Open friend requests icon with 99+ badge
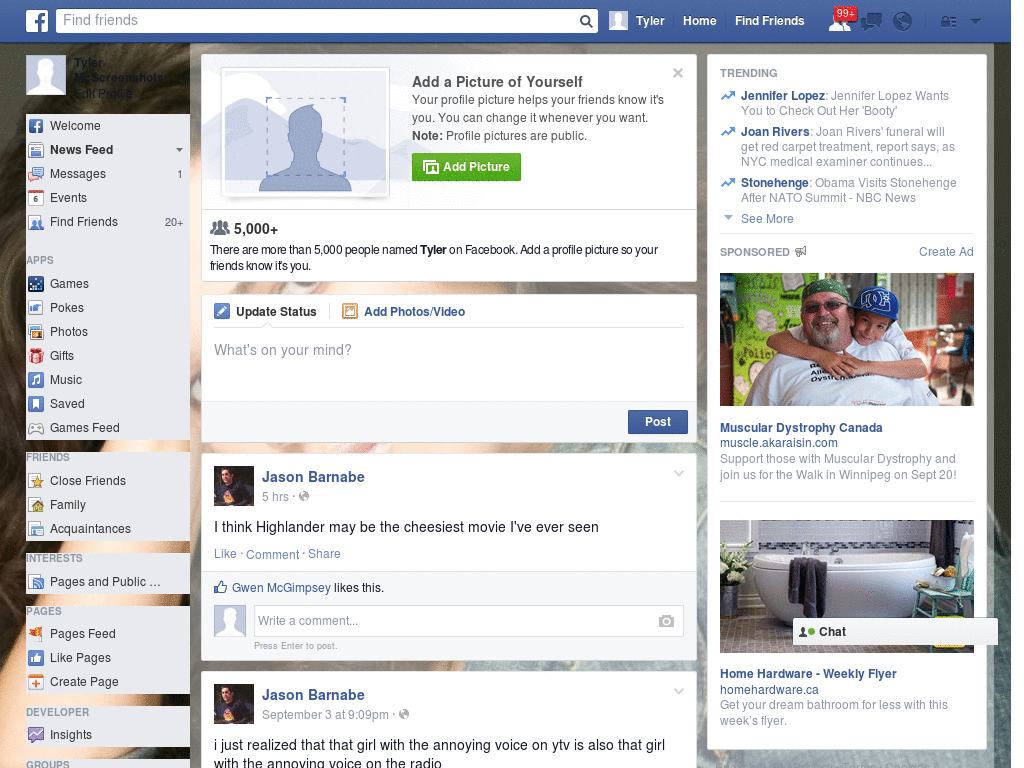The height and width of the screenshot is (768, 1024). pos(840,20)
